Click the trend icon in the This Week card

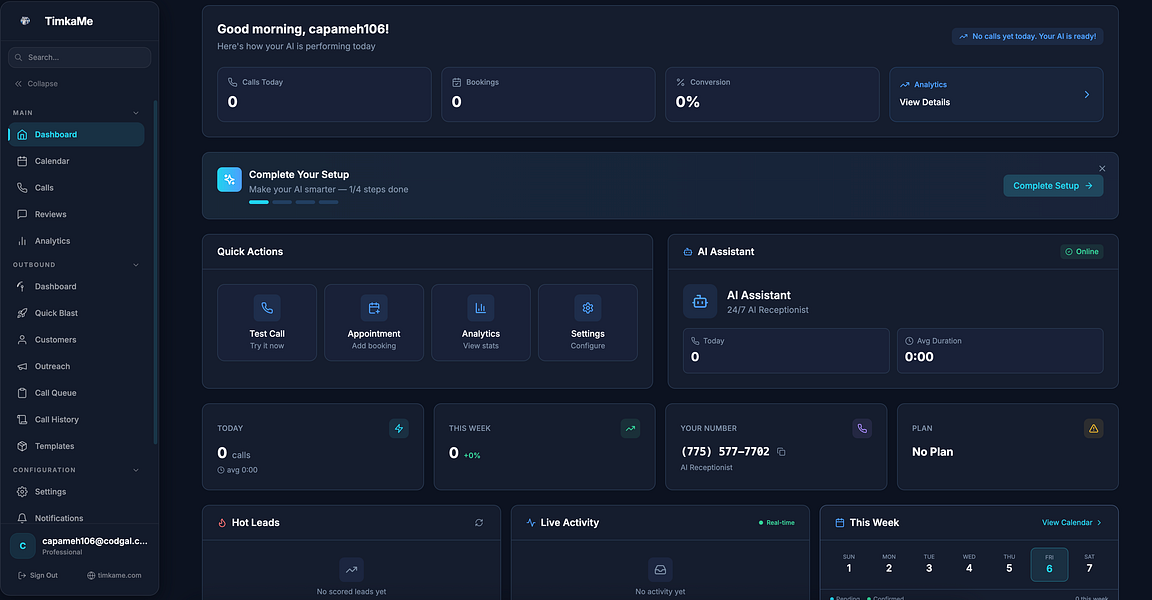(x=630, y=428)
